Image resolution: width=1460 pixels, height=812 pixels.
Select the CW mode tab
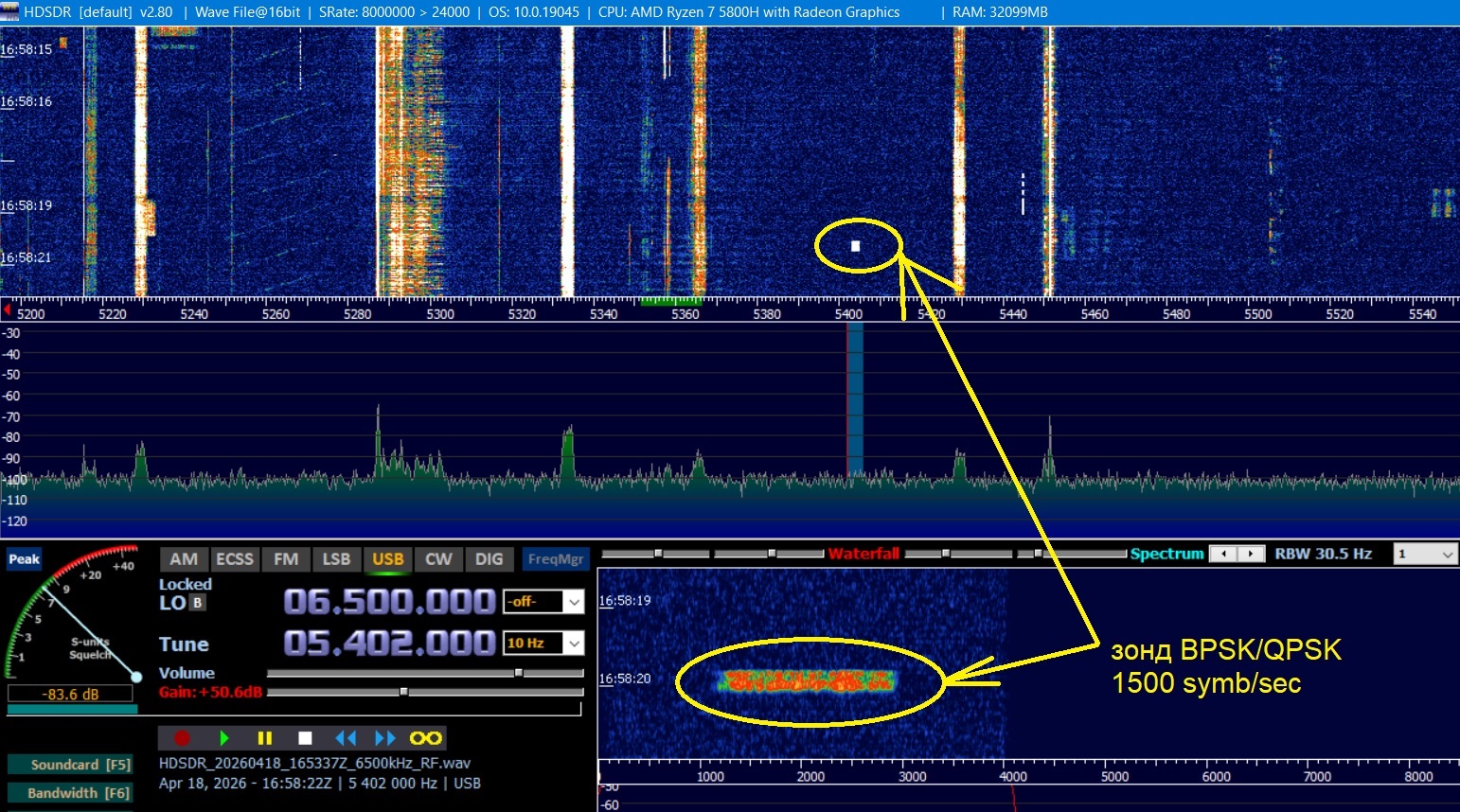[438, 559]
